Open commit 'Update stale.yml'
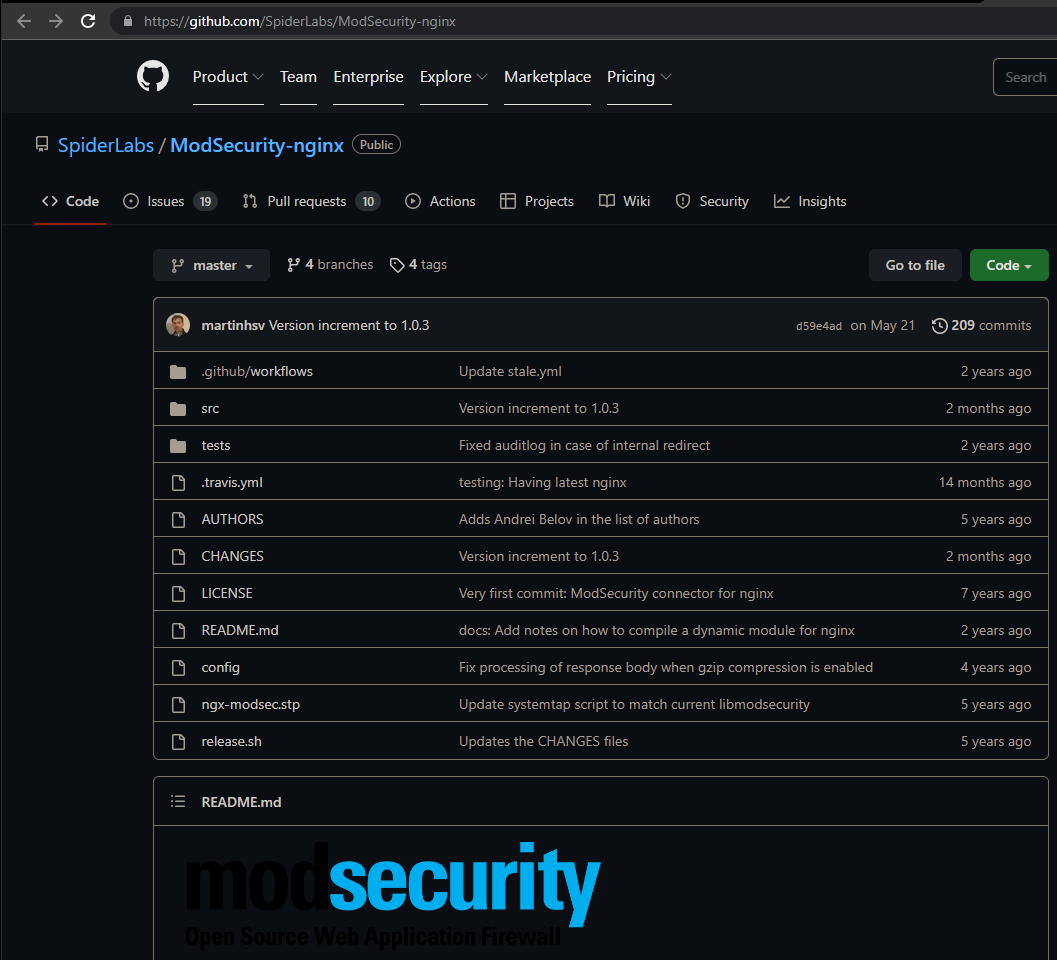This screenshot has width=1057, height=960. pyautogui.click(x=510, y=371)
